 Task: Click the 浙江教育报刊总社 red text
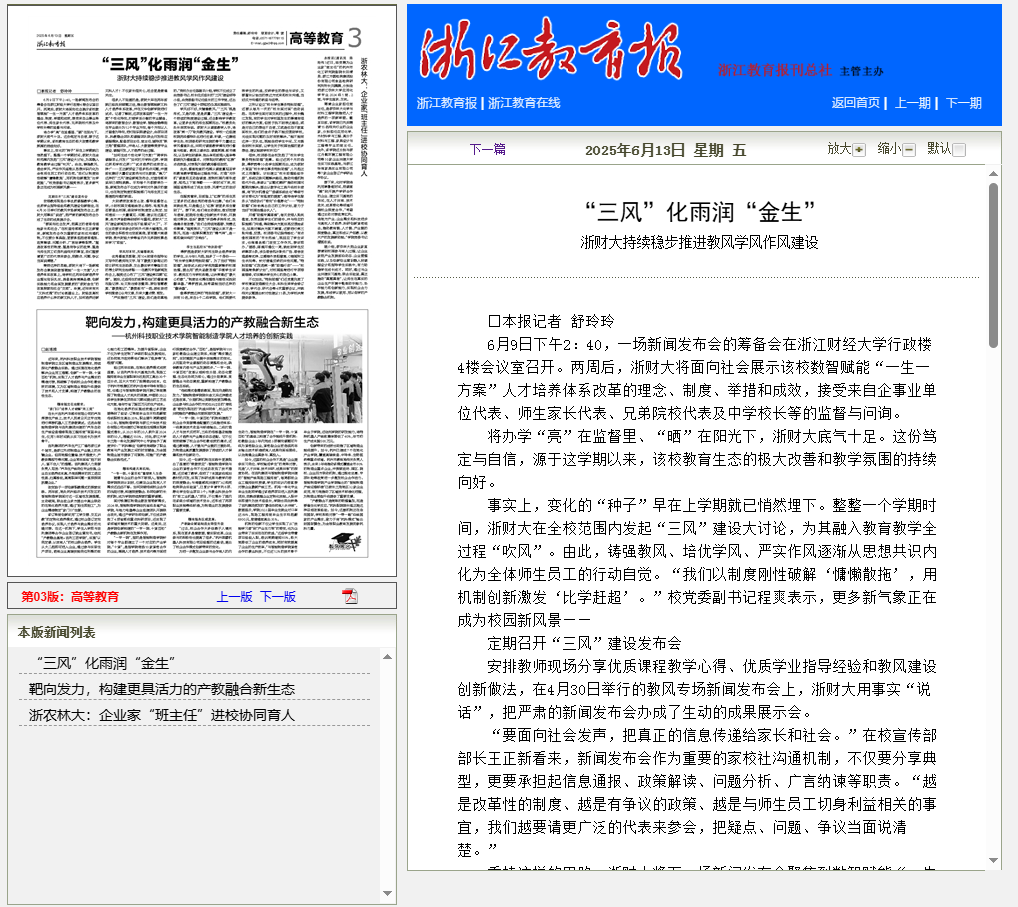point(775,70)
